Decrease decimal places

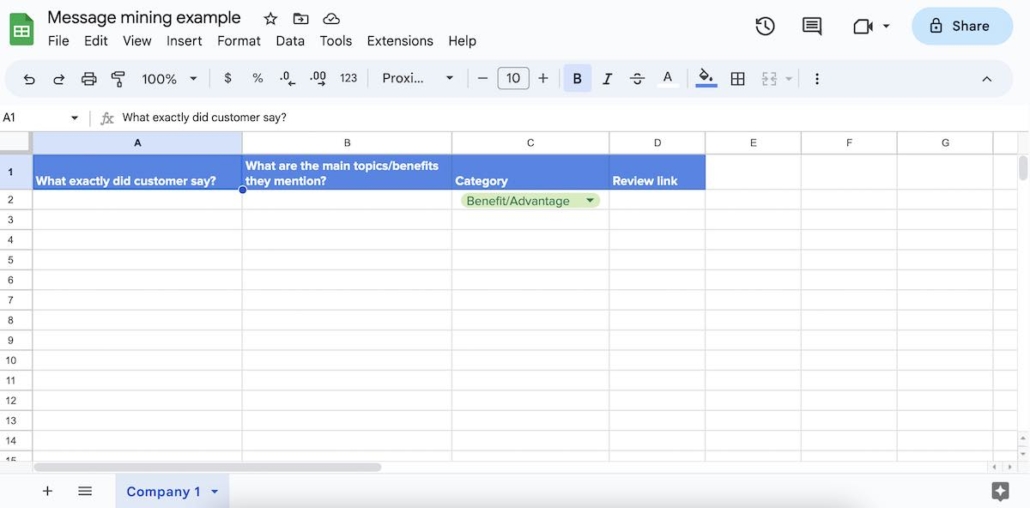[287, 79]
